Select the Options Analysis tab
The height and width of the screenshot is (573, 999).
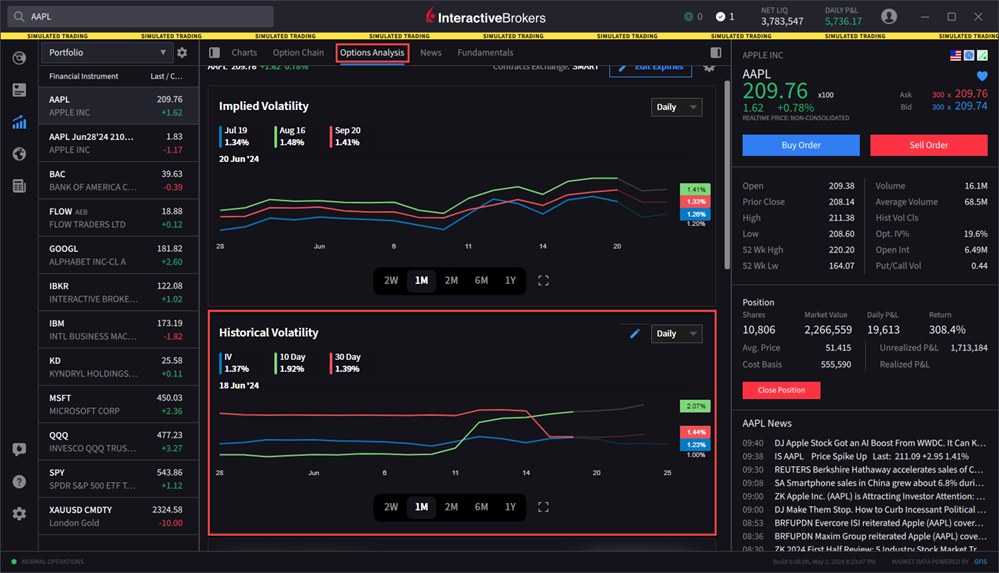pos(372,53)
